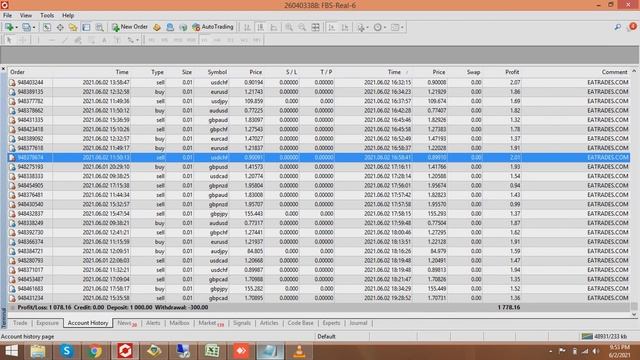
Task: Toggle the Data Window crosshair icon
Action: (60, 27)
